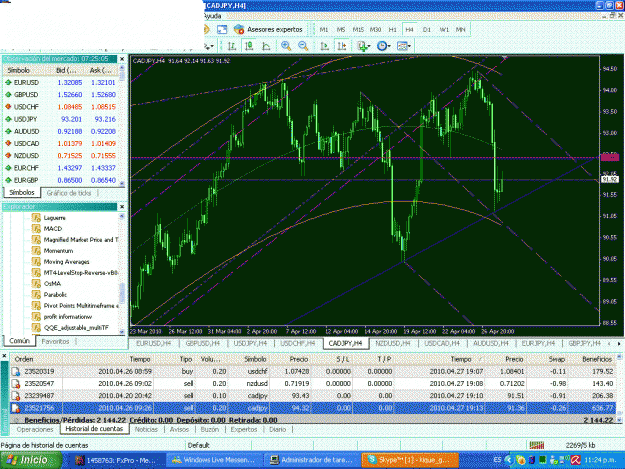Select the highlighted order 23521756 row
This screenshot has width=625, height=469.
coord(313,408)
